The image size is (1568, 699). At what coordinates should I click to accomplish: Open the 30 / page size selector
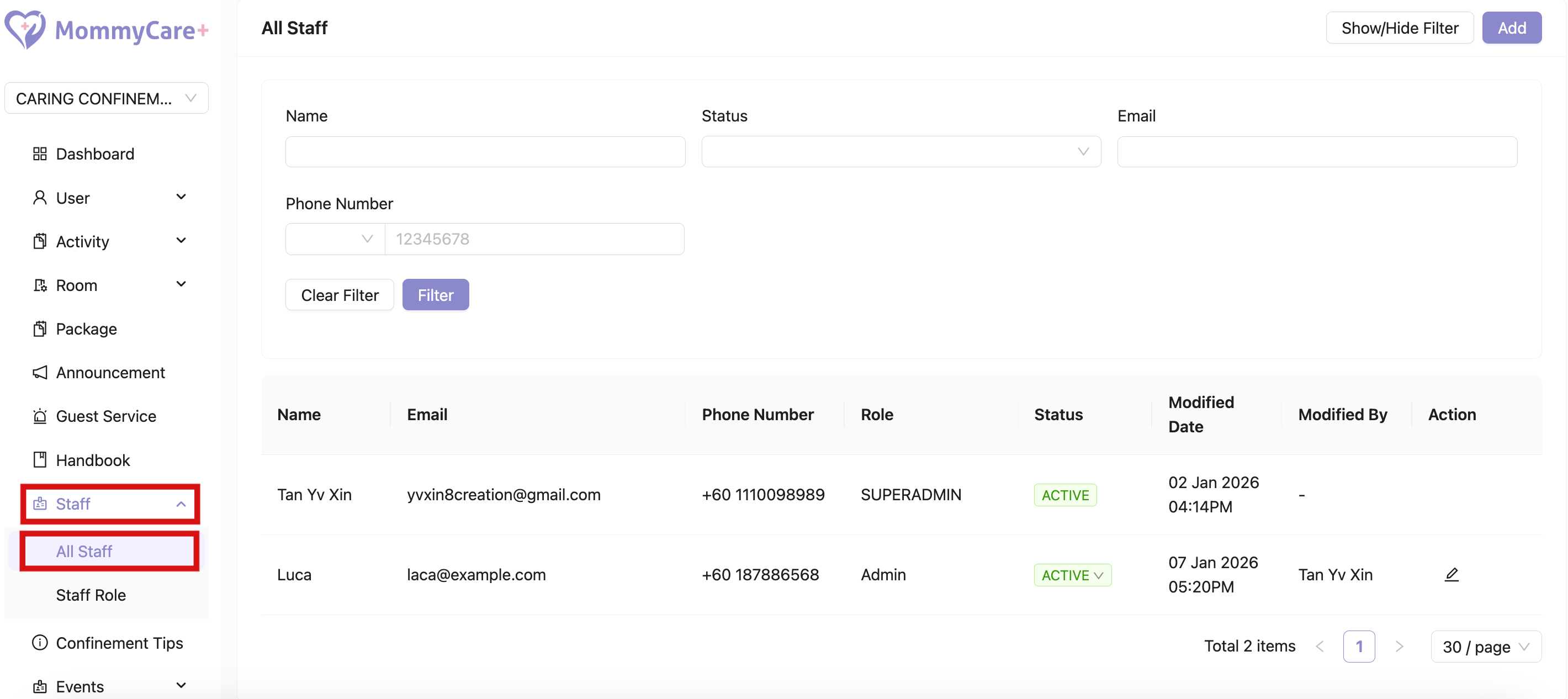1485,647
